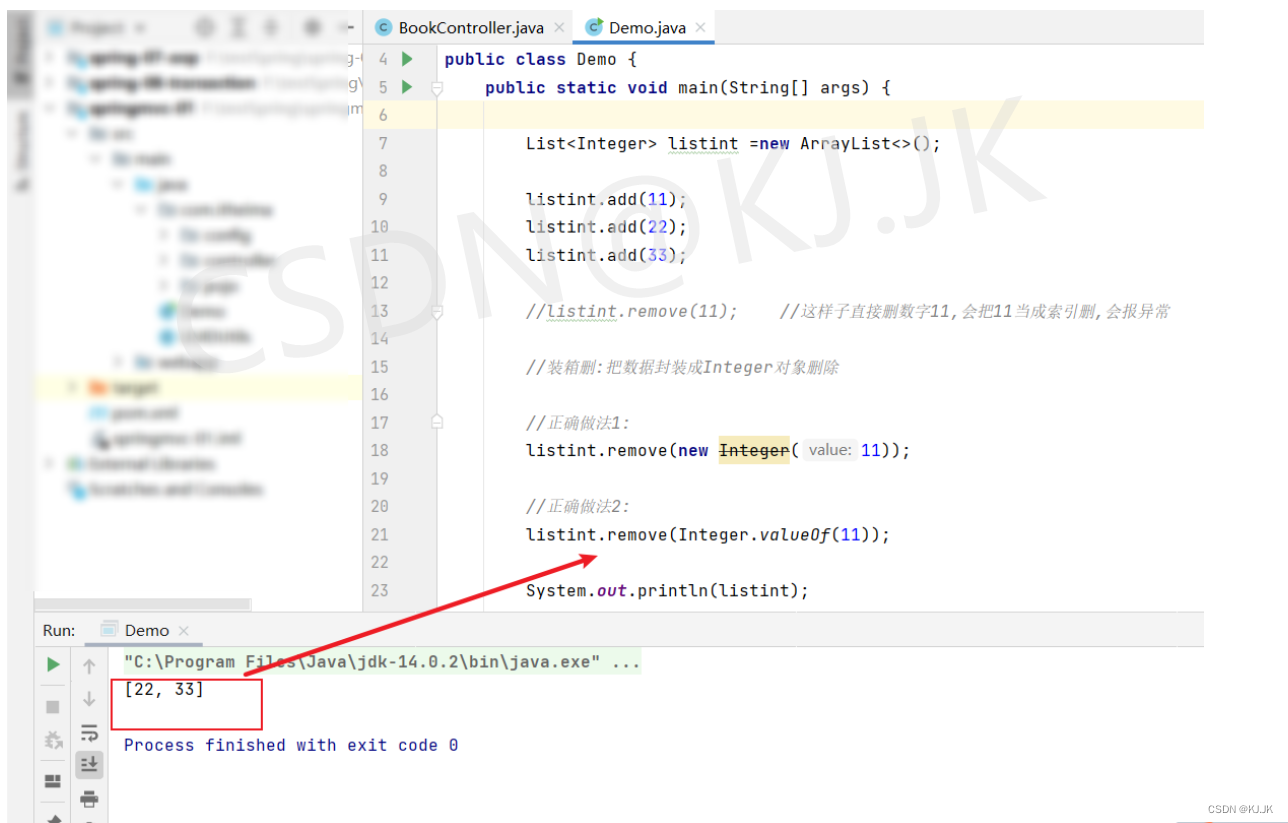The height and width of the screenshot is (823, 1288).
Task: Click the class icon on Demo.java tab
Action: [594, 27]
